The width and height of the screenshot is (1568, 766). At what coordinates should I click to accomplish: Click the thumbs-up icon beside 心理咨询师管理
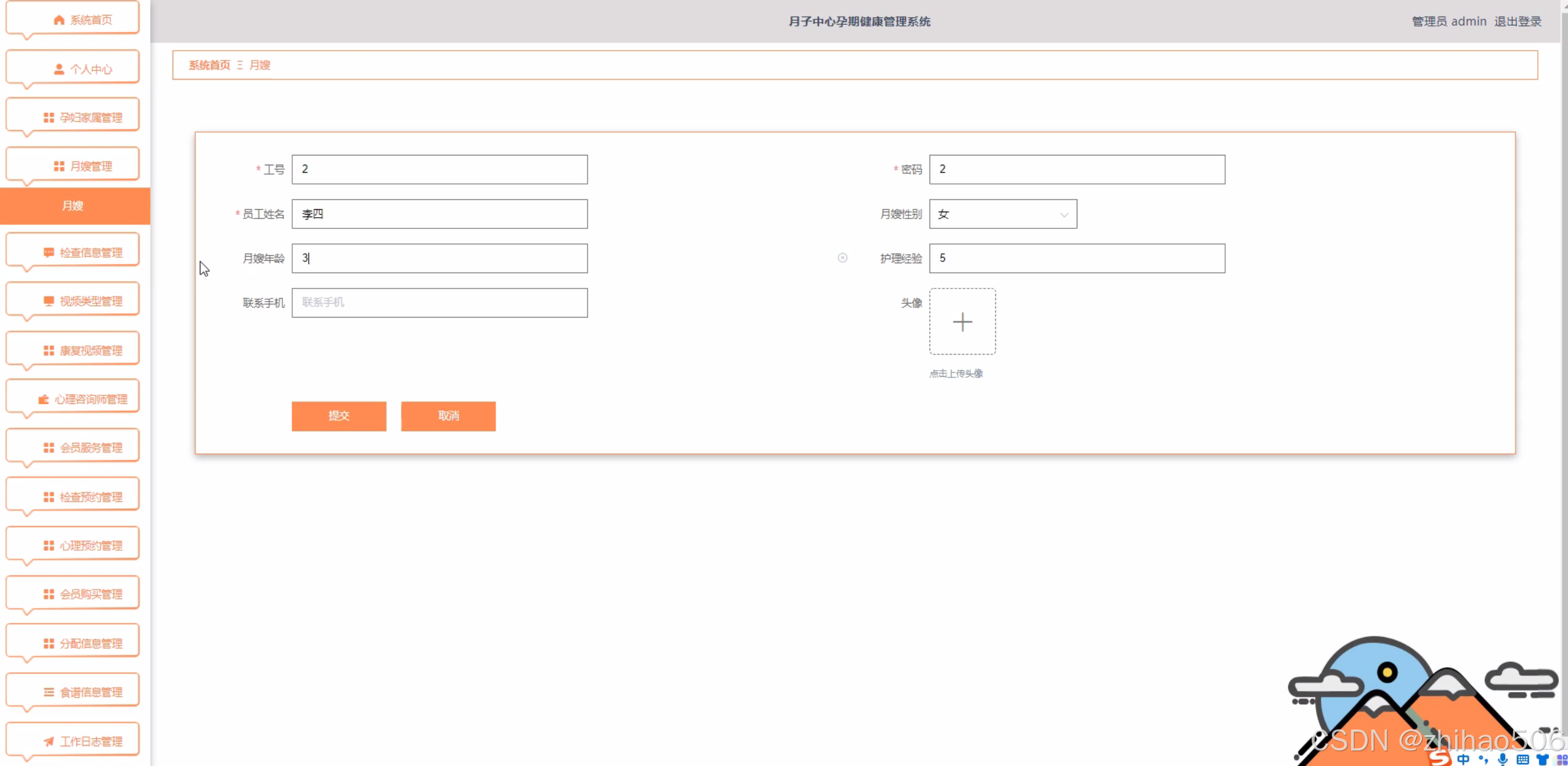click(44, 399)
